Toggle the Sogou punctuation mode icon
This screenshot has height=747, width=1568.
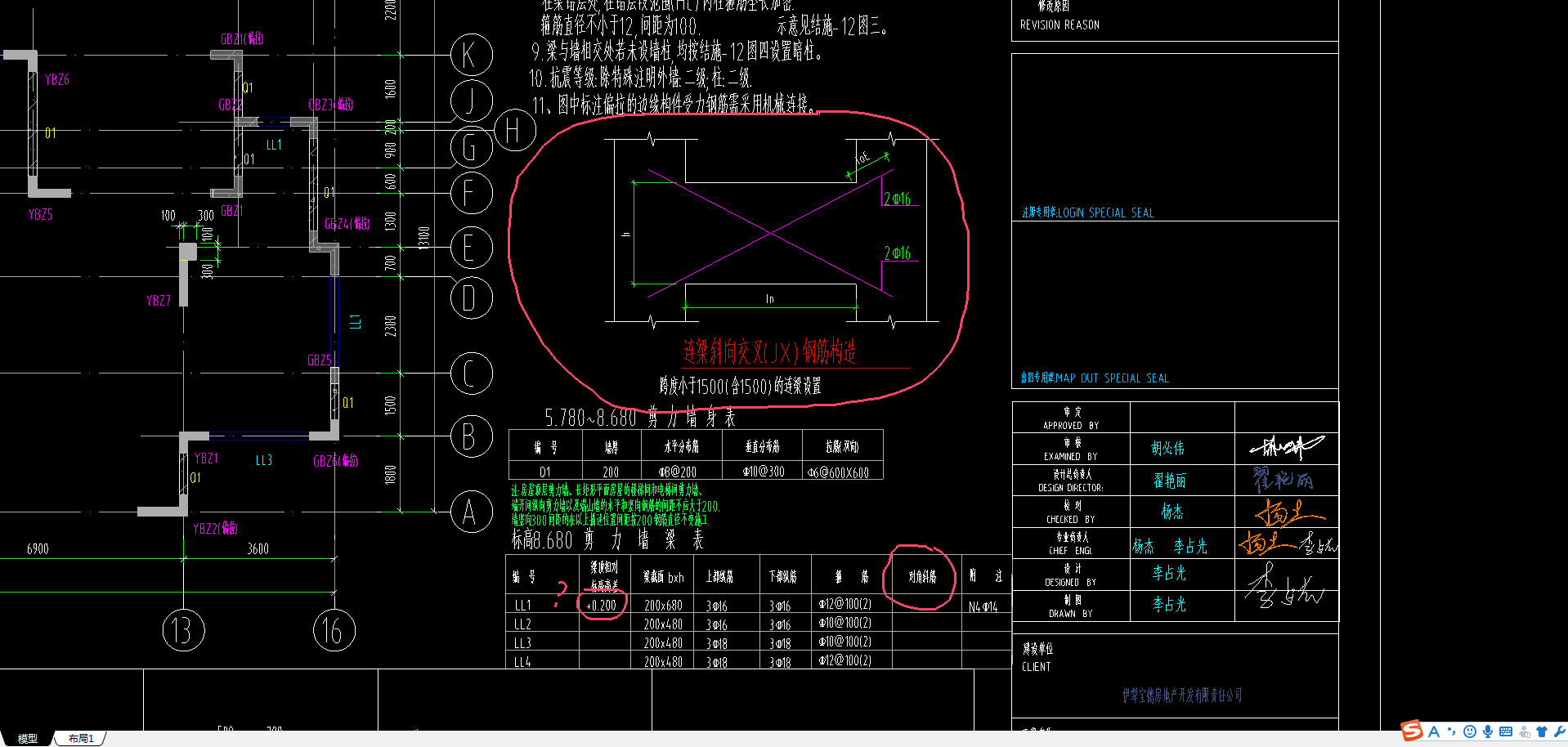click(1452, 731)
